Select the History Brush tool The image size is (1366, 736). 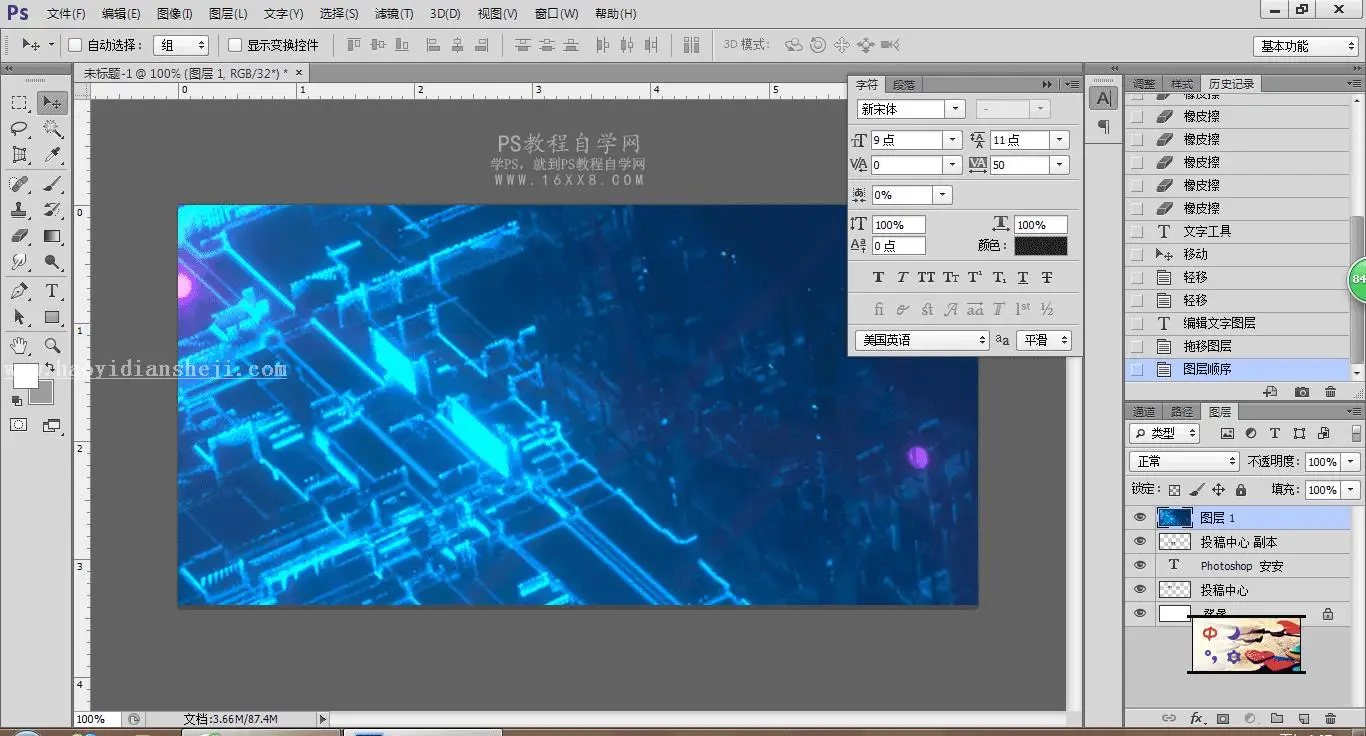point(52,210)
